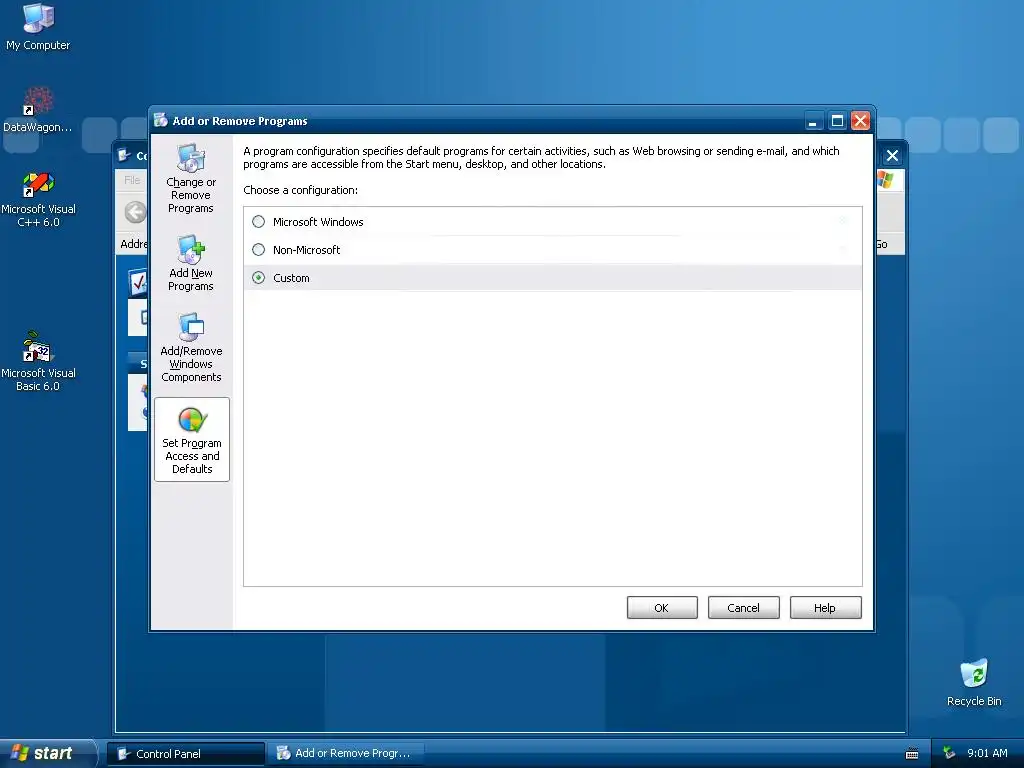Click Back arrow in Control Panel window
1024x768 pixels.
(x=135, y=212)
